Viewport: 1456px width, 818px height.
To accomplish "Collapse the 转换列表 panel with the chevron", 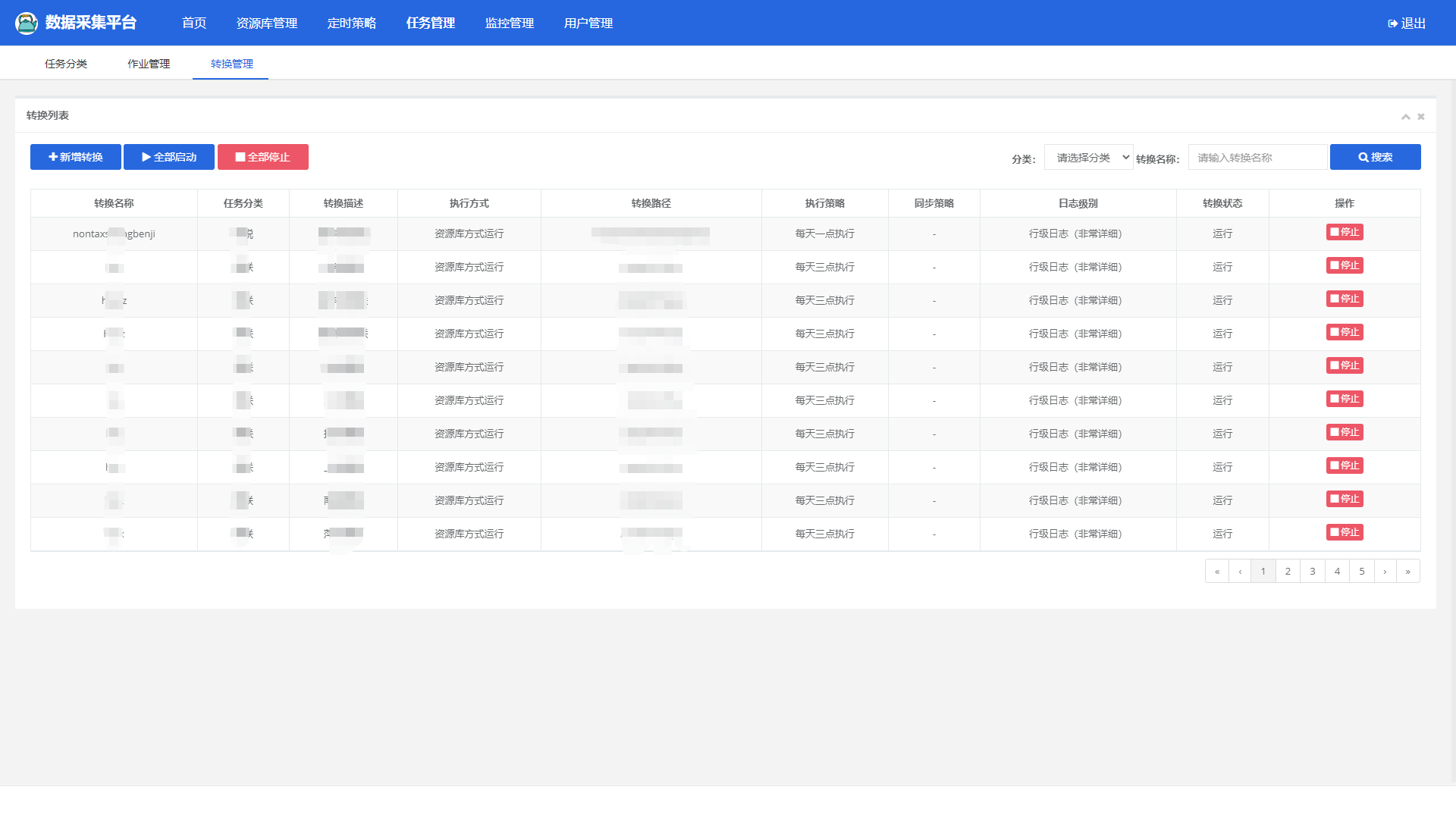I will pyautogui.click(x=1406, y=117).
